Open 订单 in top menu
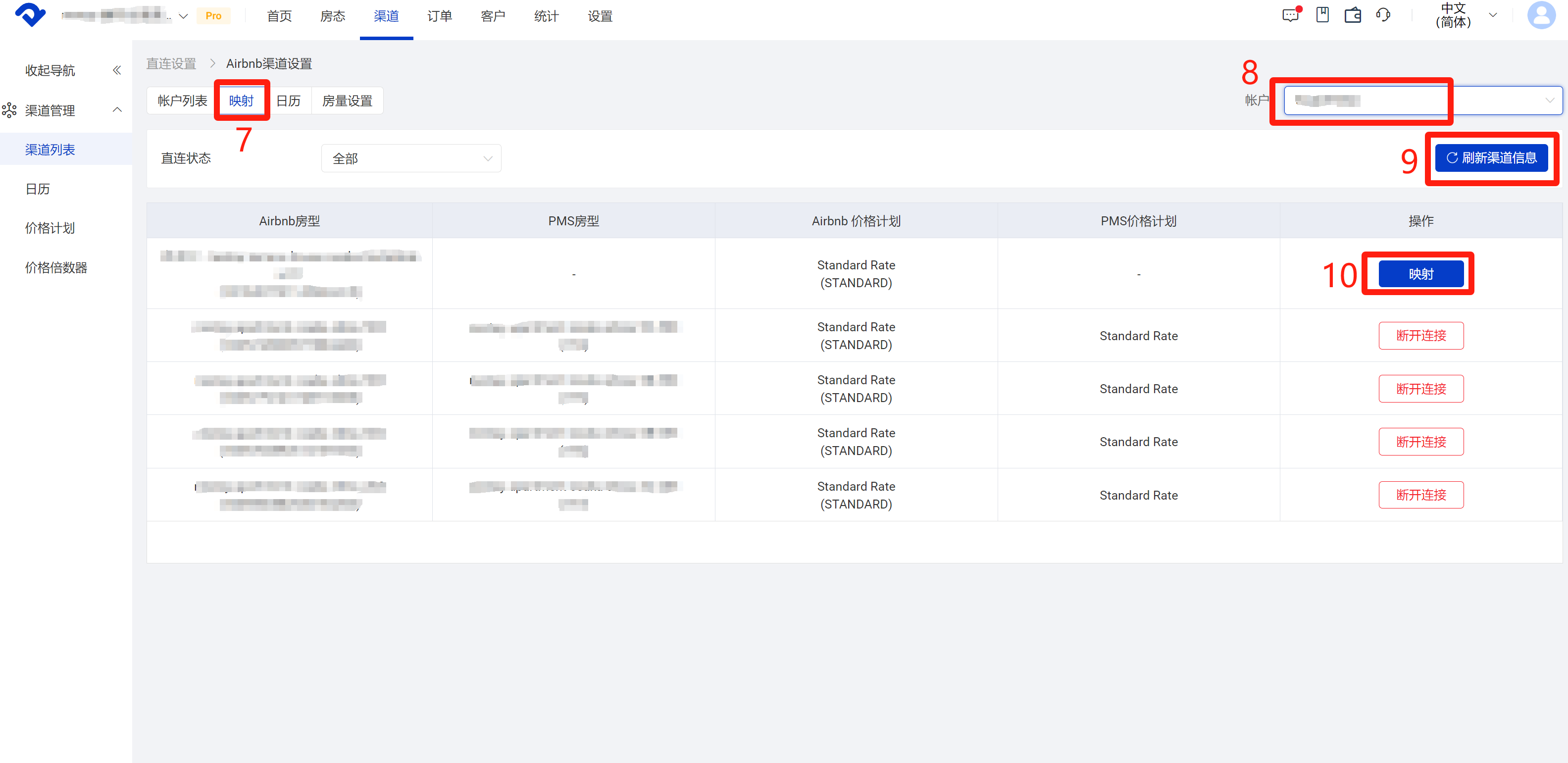 point(440,16)
